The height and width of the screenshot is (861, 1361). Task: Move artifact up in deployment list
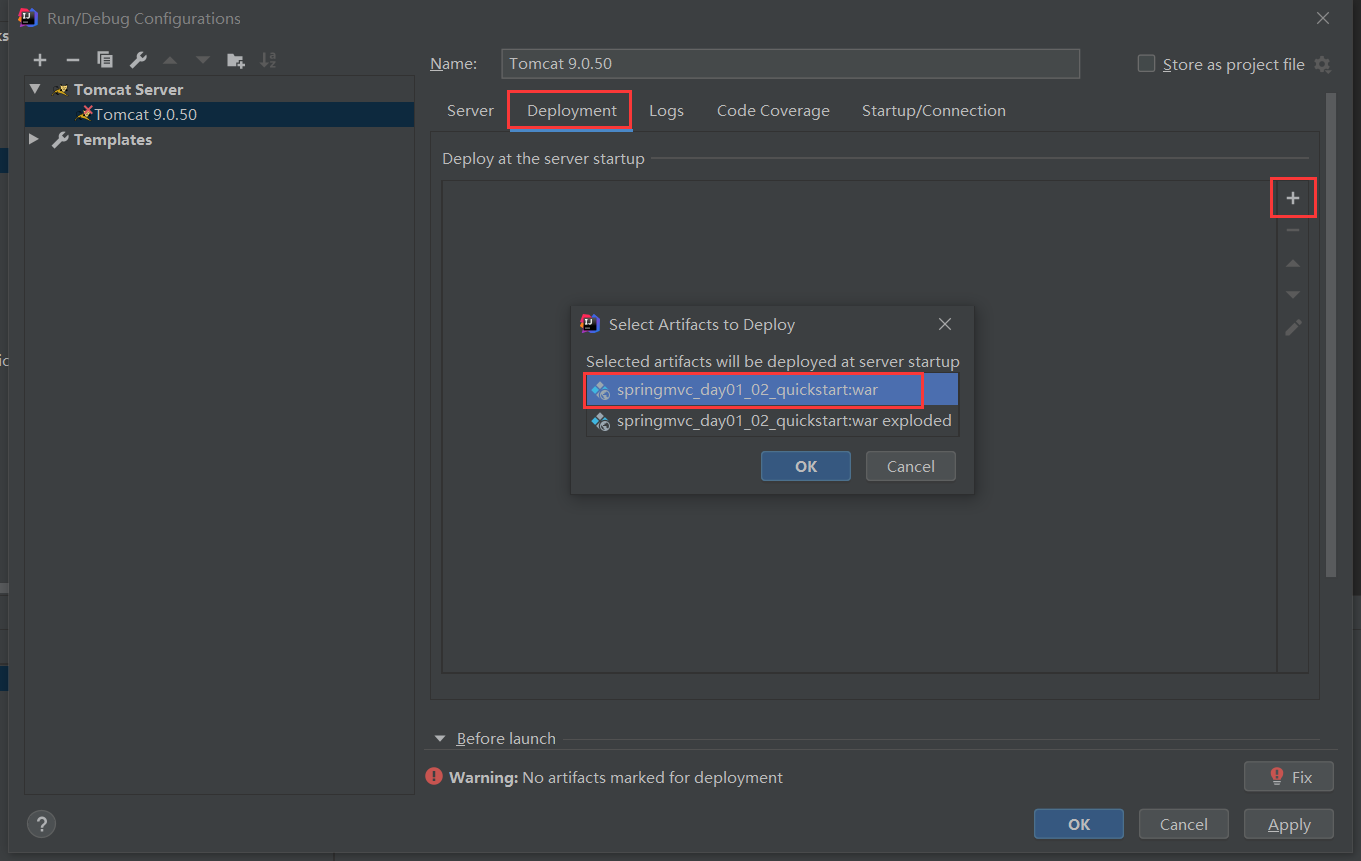(x=1293, y=263)
